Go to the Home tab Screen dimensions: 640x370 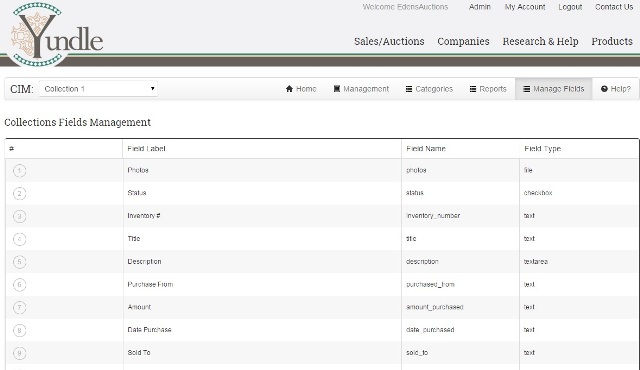[301, 89]
